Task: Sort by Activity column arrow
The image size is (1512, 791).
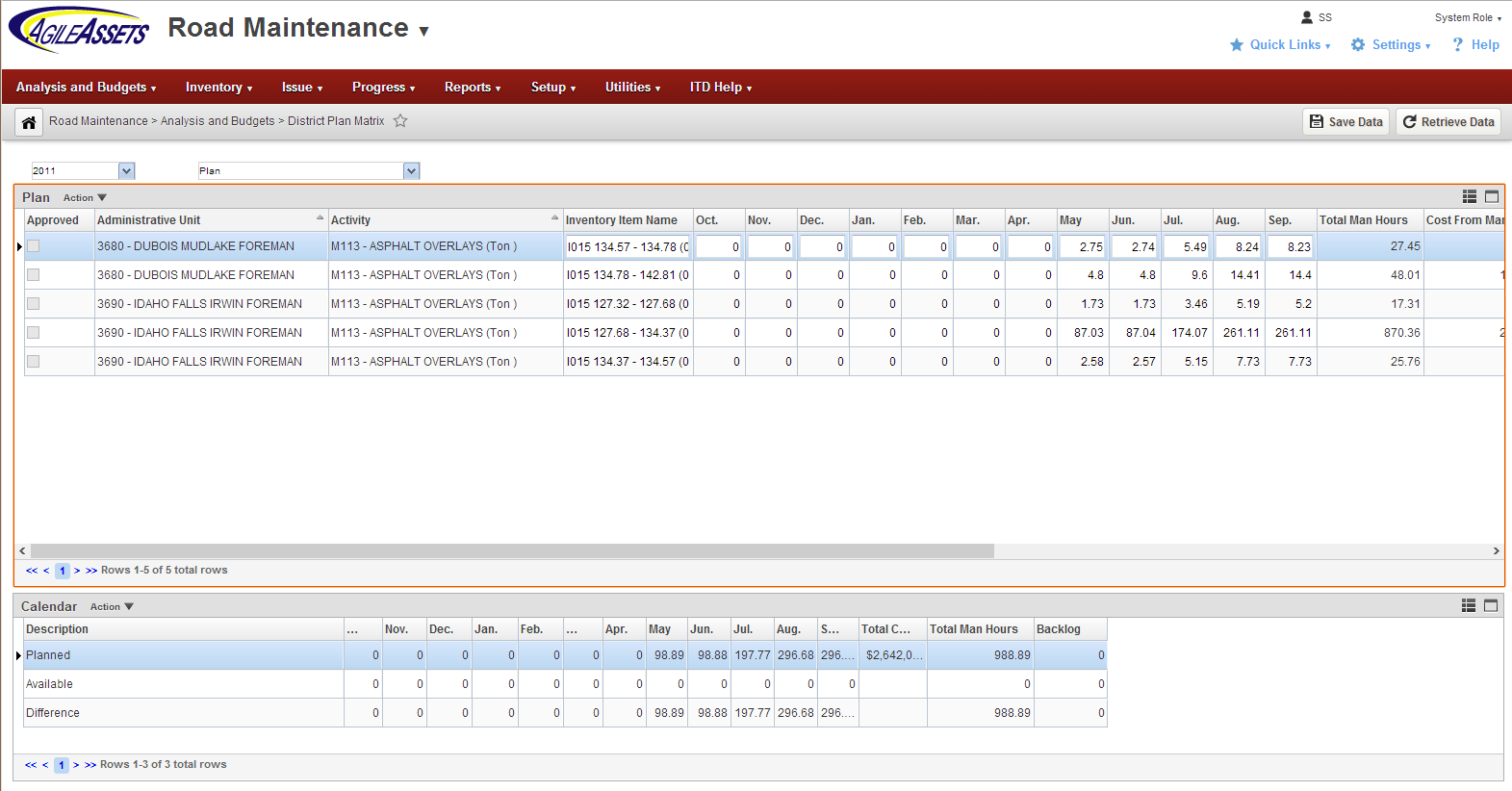Action: [x=555, y=217]
